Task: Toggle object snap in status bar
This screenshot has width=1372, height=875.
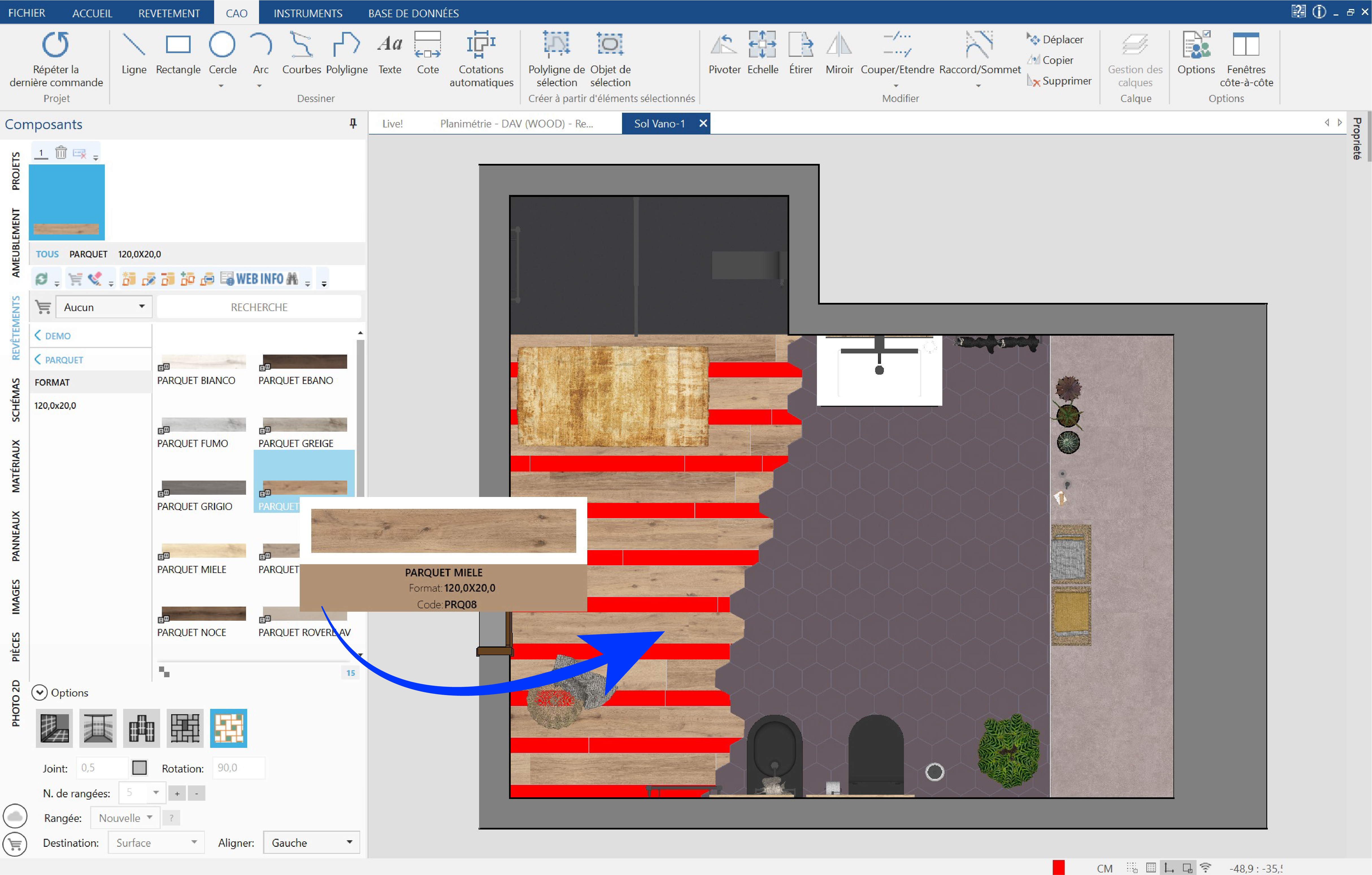Action: click(1187, 868)
